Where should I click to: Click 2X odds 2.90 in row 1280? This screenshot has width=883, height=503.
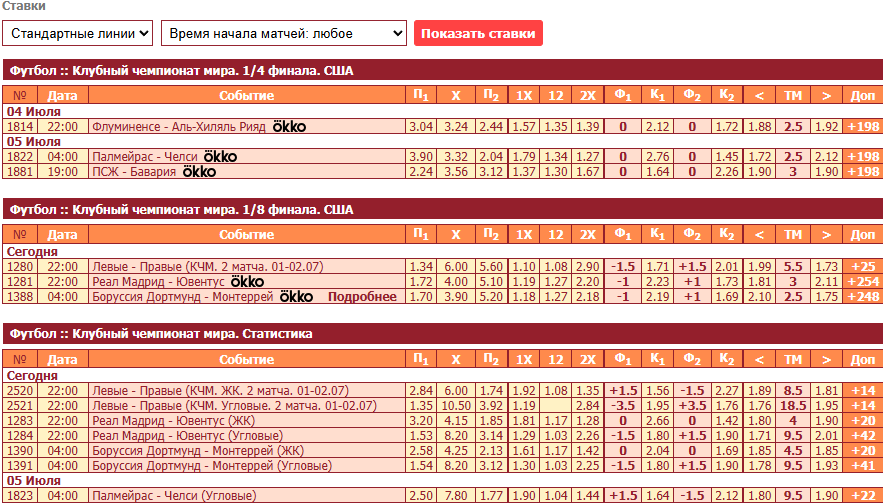[587, 266]
